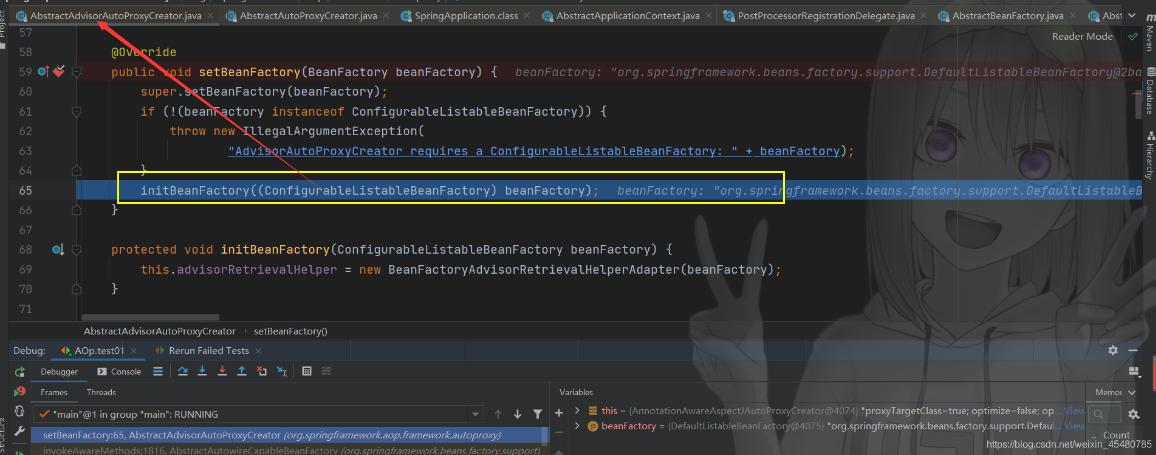
Task: Click setBeanFactory() breadcrumb
Action: (290, 331)
